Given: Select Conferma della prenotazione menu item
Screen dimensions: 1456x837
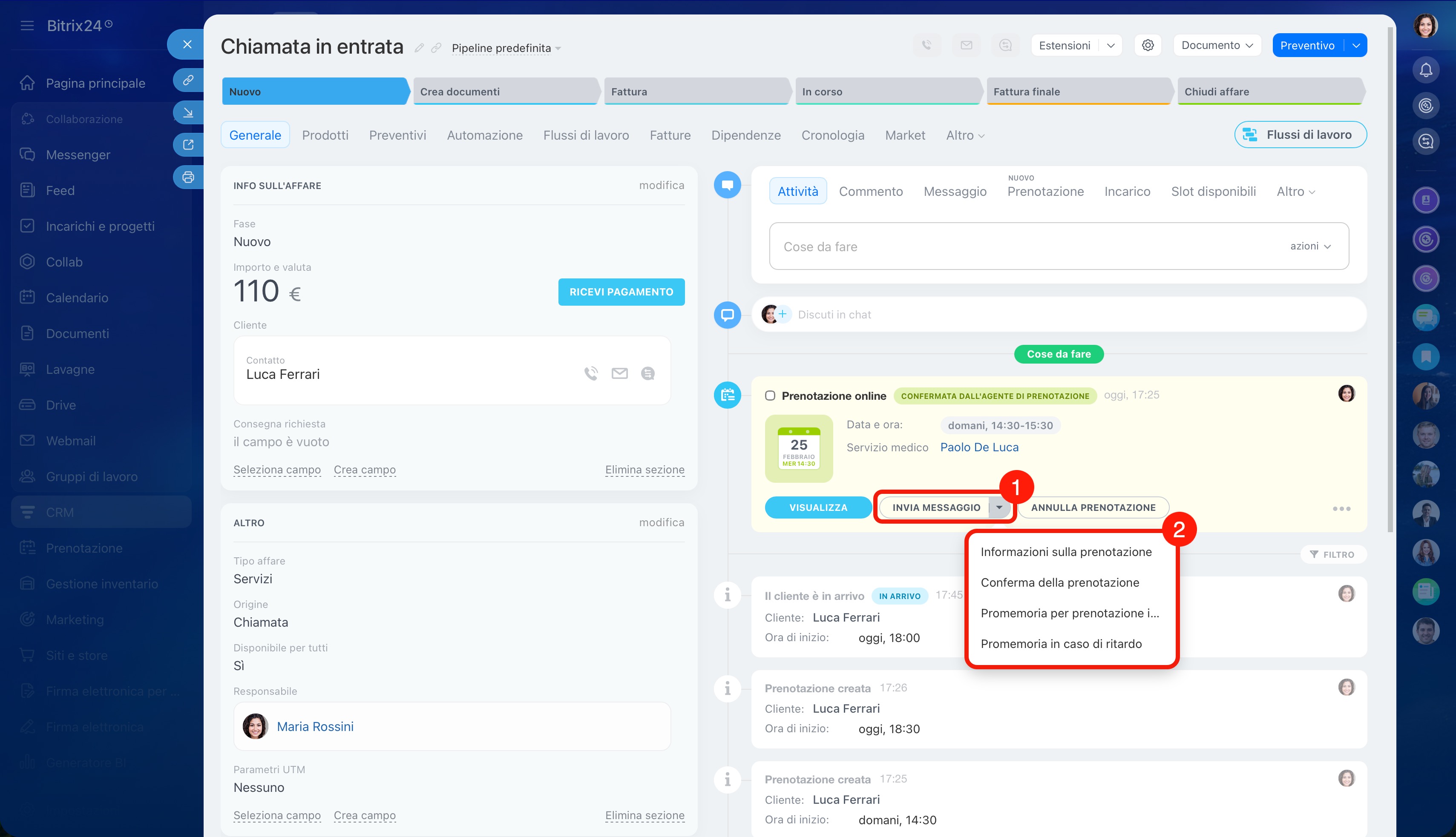Looking at the screenshot, I should (1059, 582).
